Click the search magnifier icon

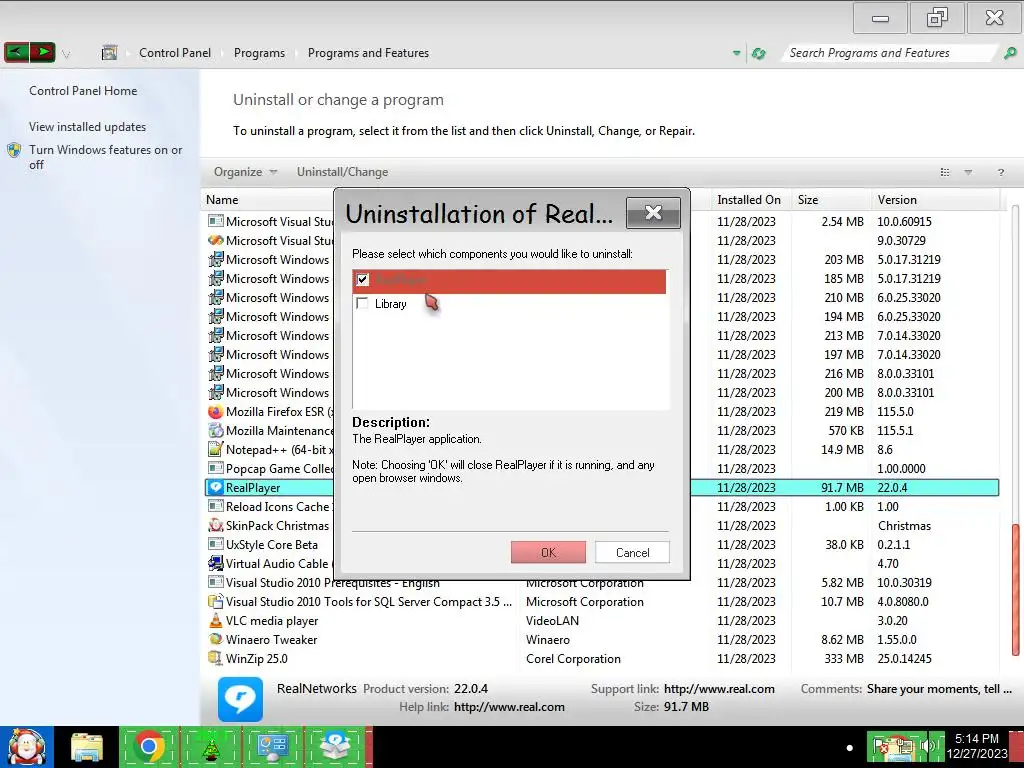1010,53
